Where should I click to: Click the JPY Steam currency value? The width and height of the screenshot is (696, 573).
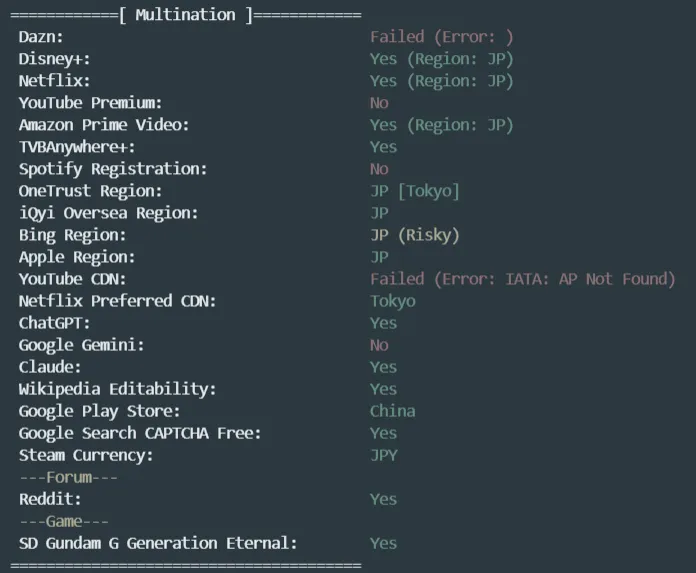(x=383, y=455)
